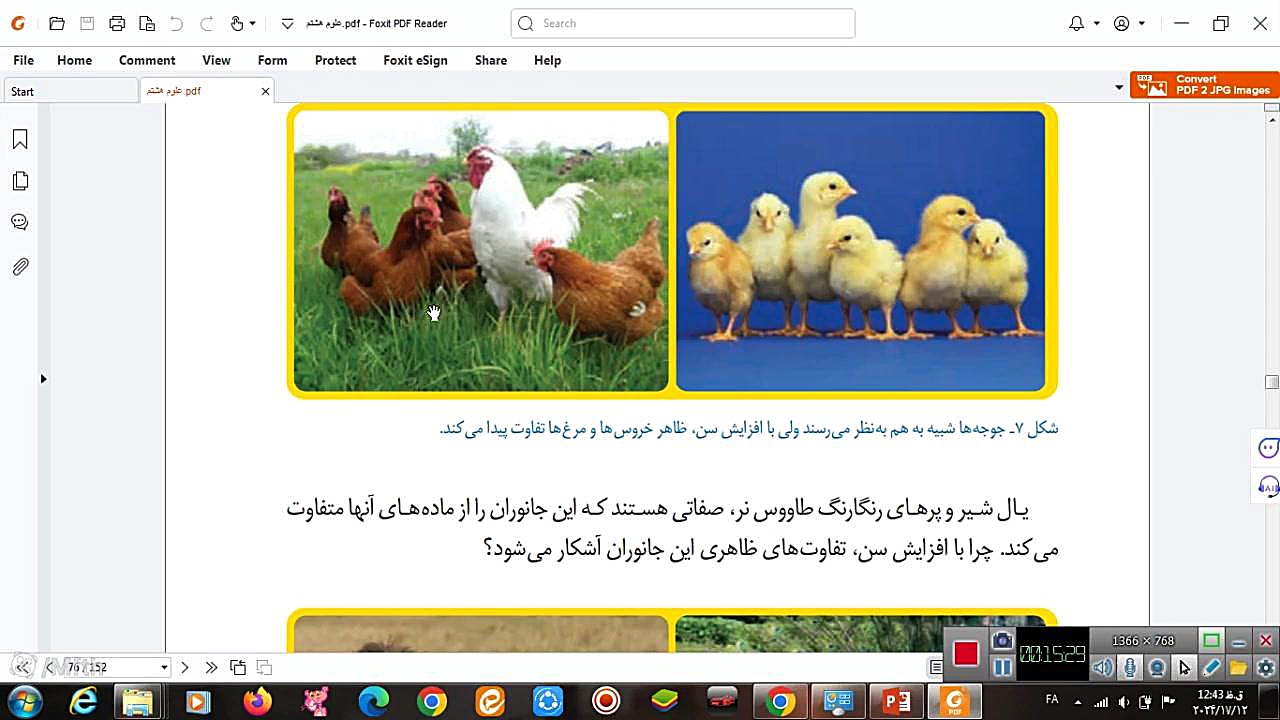Open the Windows Start menu
This screenshot has width=1280, height=720.
click(x=24, y=702)
